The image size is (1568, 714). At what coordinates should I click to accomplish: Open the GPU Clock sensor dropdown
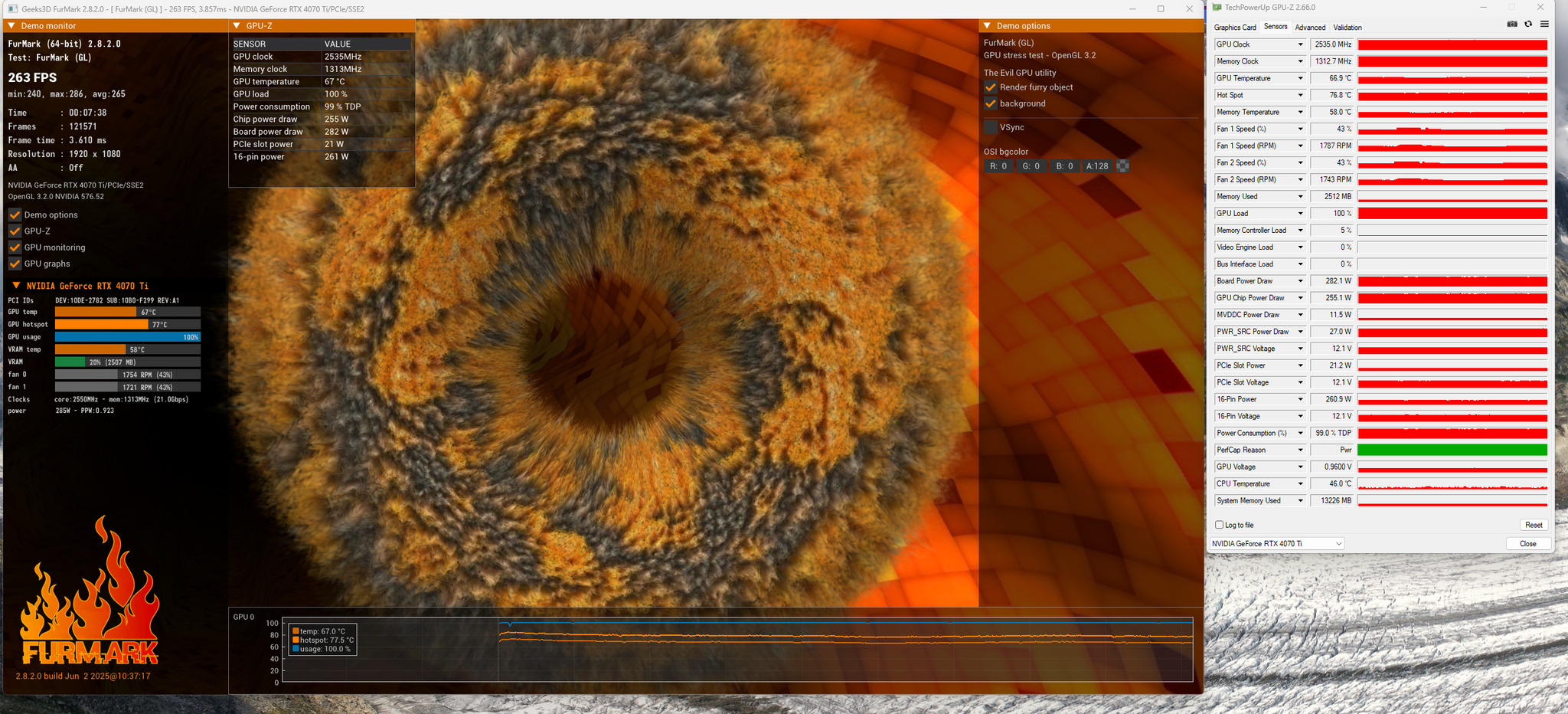coord(1300,44)
